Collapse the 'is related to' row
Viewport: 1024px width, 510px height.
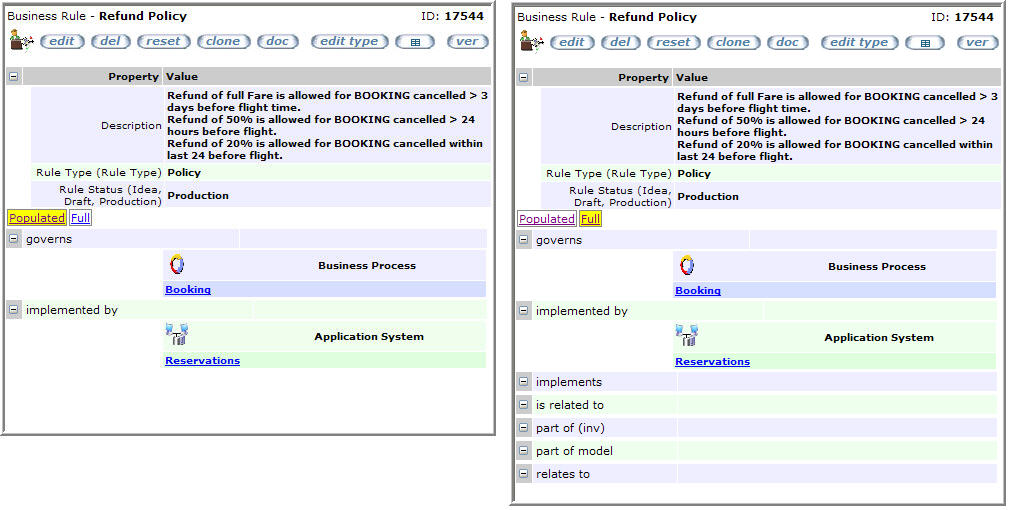click(x=524, y=405)
